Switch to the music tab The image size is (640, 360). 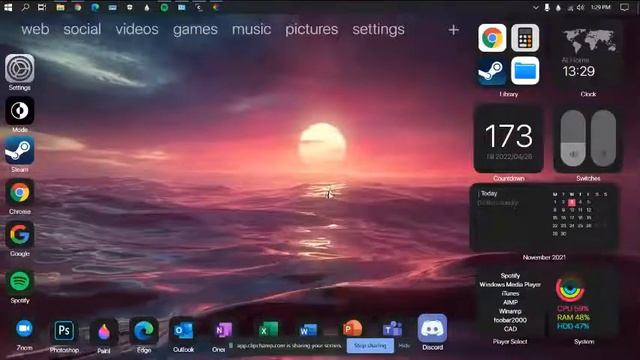click(x=251, y=29)
